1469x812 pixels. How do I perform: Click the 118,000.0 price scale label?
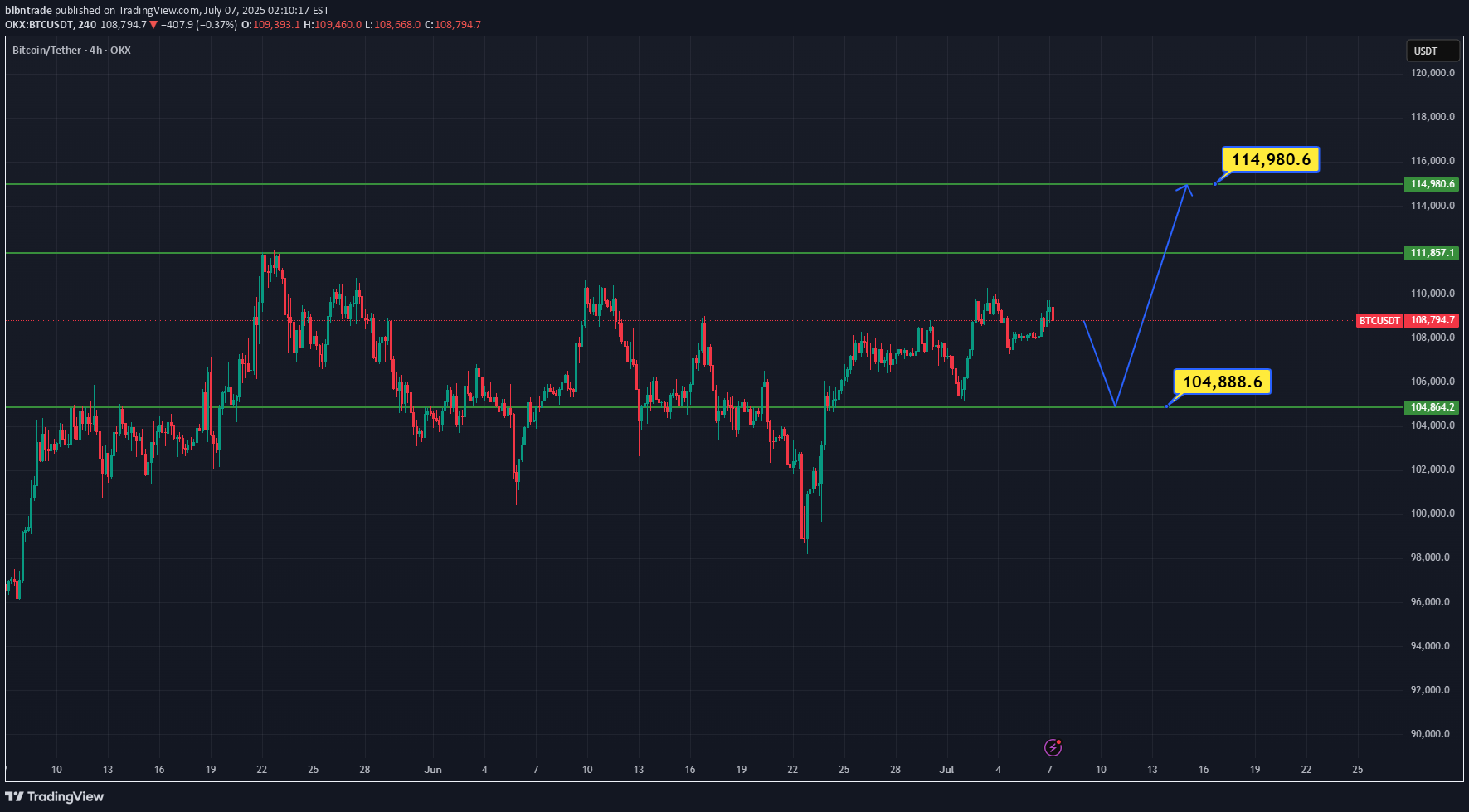1433,117
